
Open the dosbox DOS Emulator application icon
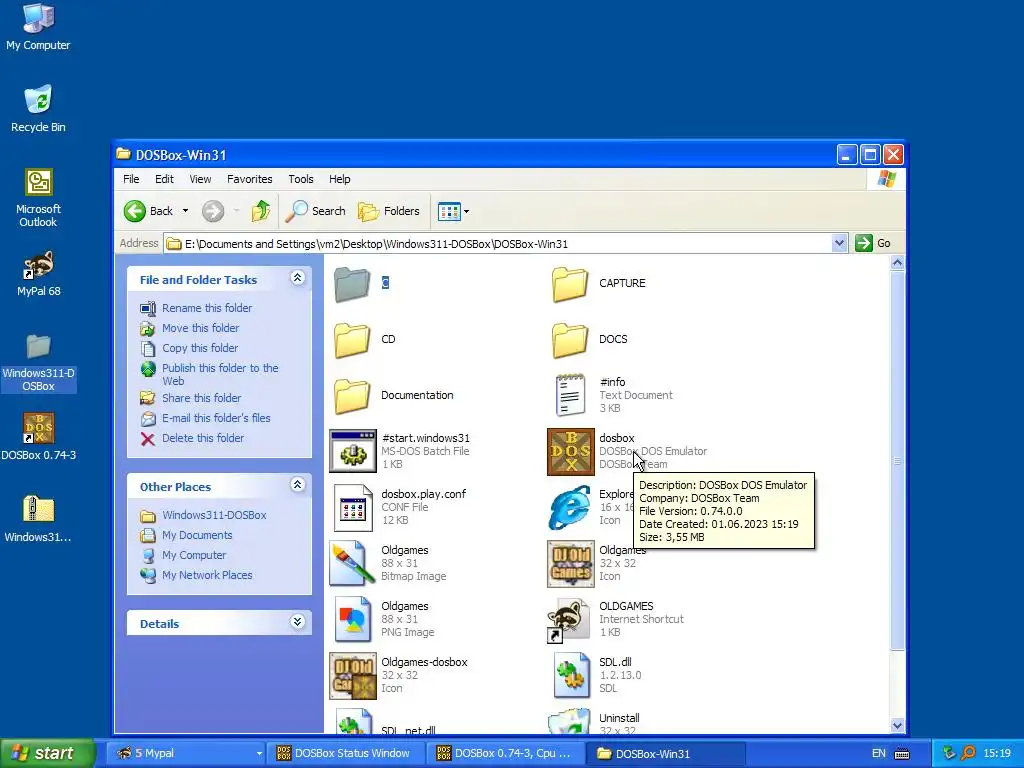570,451
